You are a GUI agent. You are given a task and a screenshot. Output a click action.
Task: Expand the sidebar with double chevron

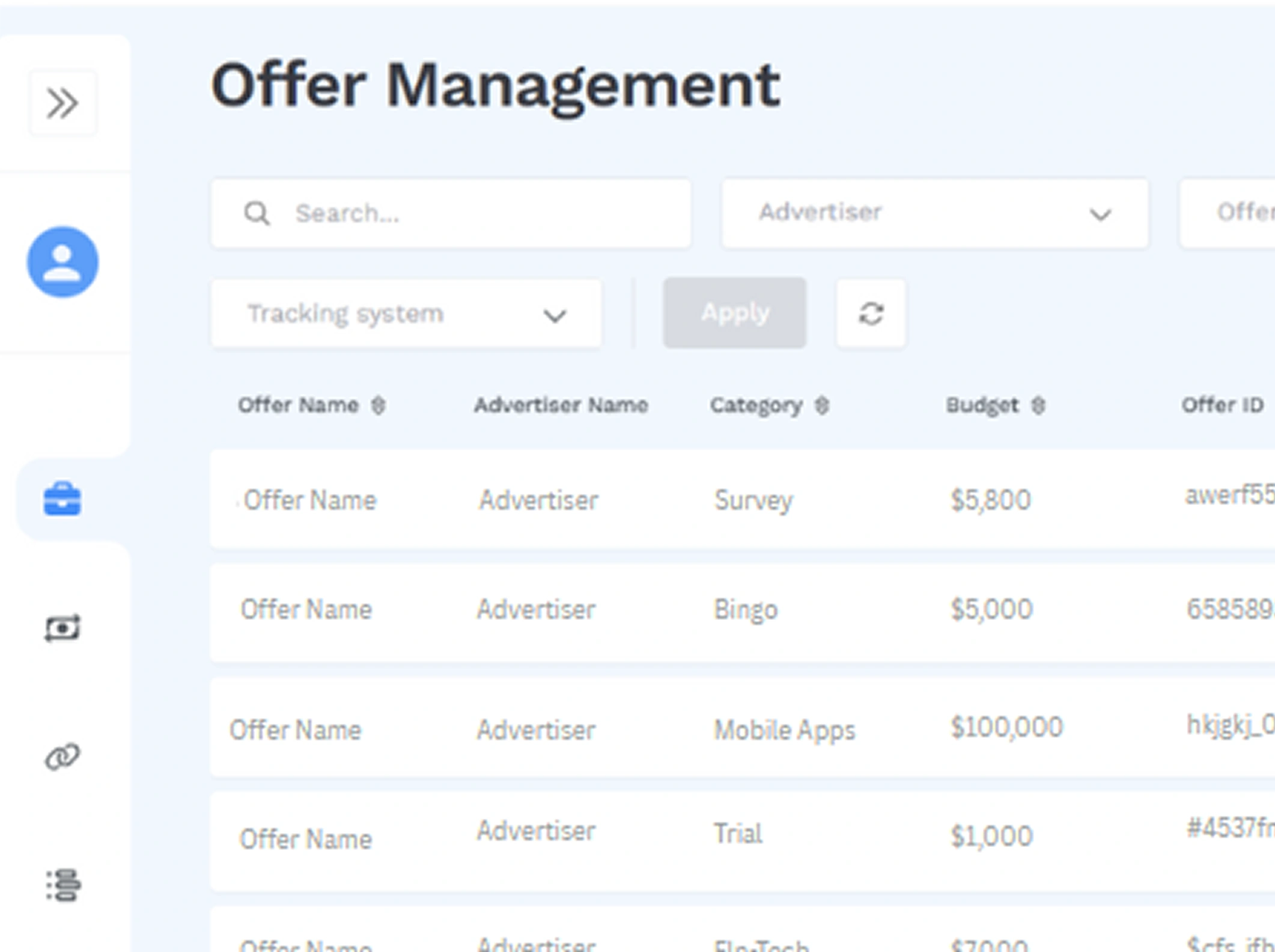62,103
